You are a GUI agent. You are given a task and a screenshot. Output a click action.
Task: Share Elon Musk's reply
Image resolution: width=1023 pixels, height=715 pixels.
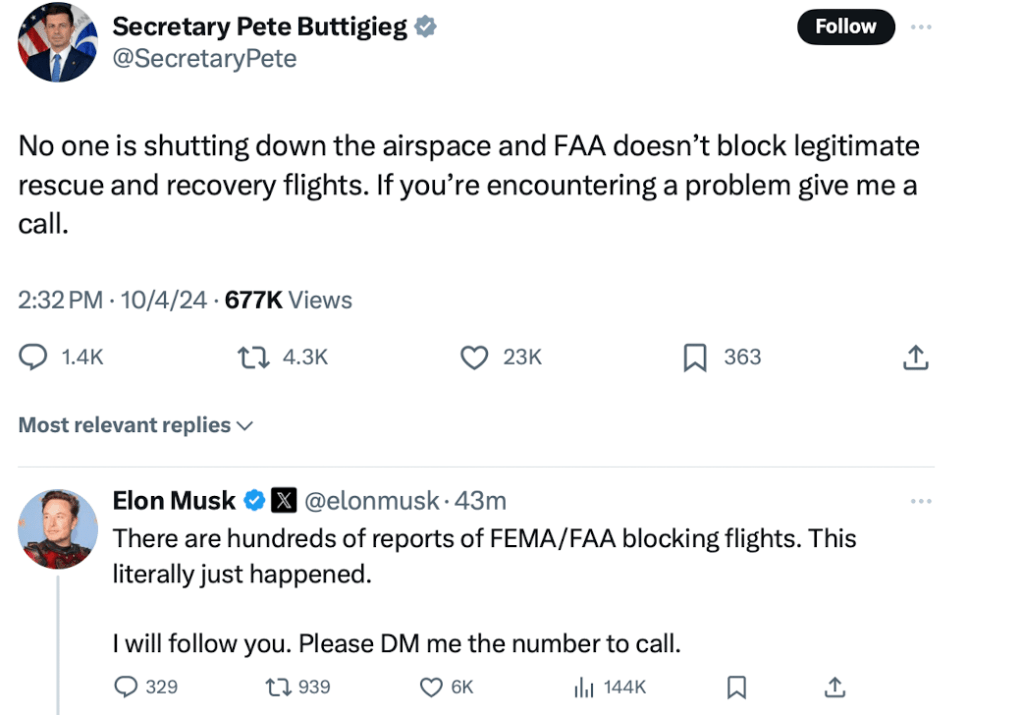[x=834, y=687]
